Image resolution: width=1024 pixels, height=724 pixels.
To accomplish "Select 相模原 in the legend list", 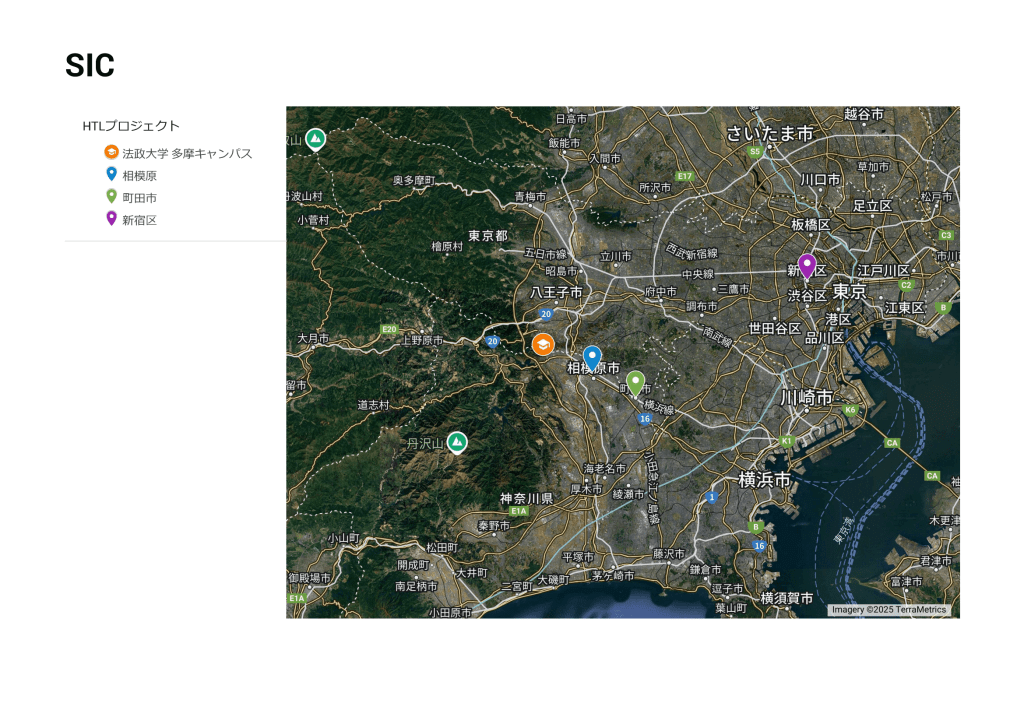I will pyautogui.click(x=139, y=176).
